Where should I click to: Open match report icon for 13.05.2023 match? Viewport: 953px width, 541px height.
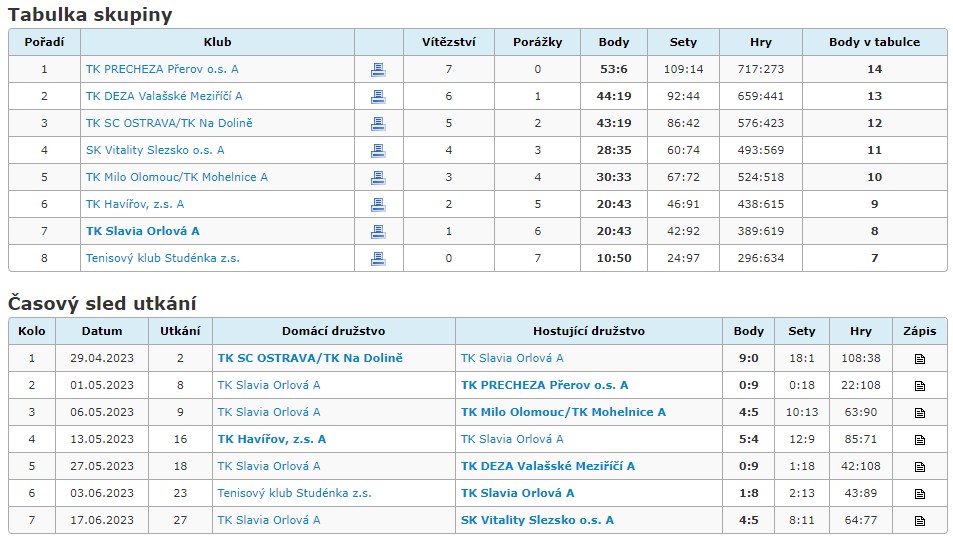920,440
